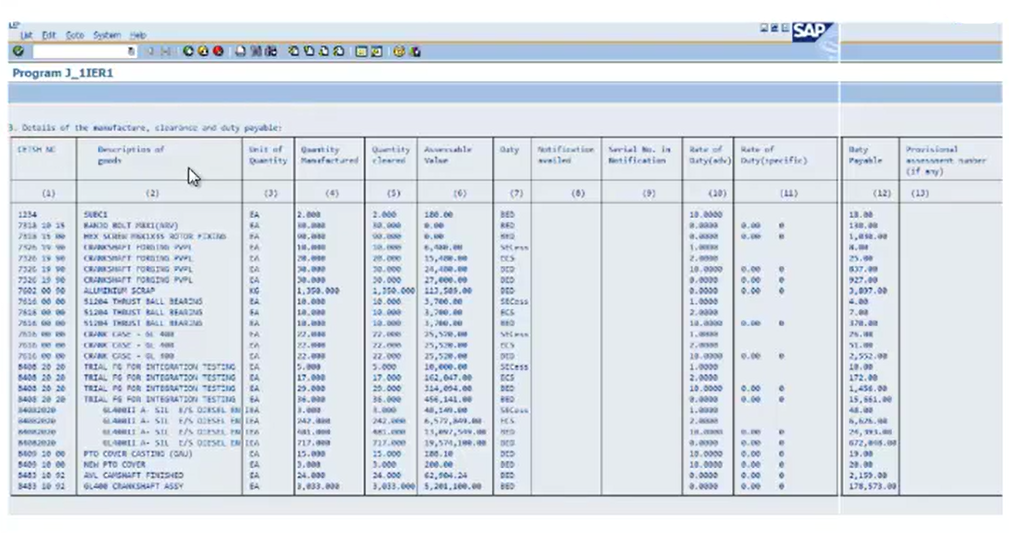This screenshot has height=533, width=1009.
Task: Click assessable value 162,047.00
Action: point(448,377)
